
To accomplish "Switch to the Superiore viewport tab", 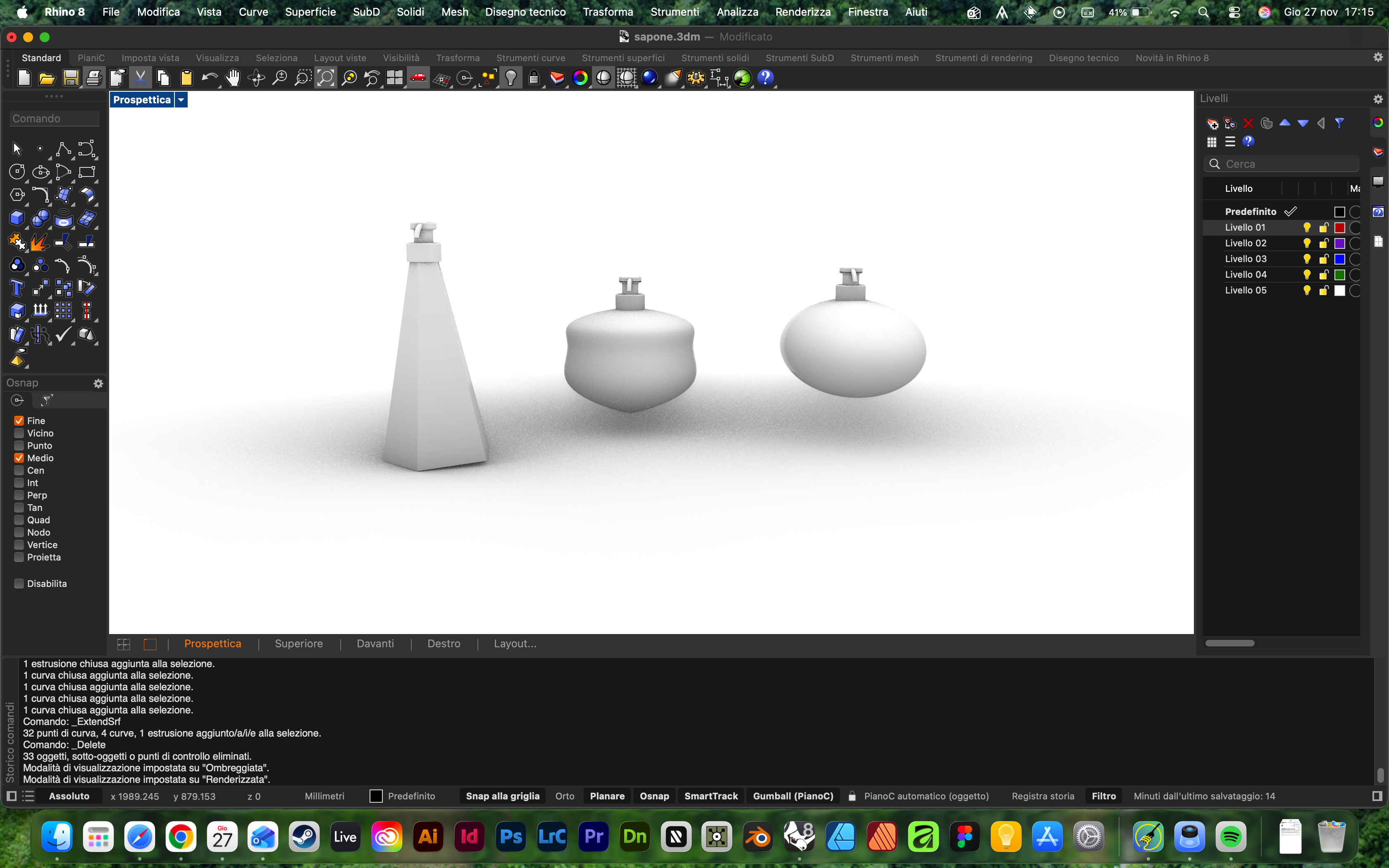I will click(298, 644).
